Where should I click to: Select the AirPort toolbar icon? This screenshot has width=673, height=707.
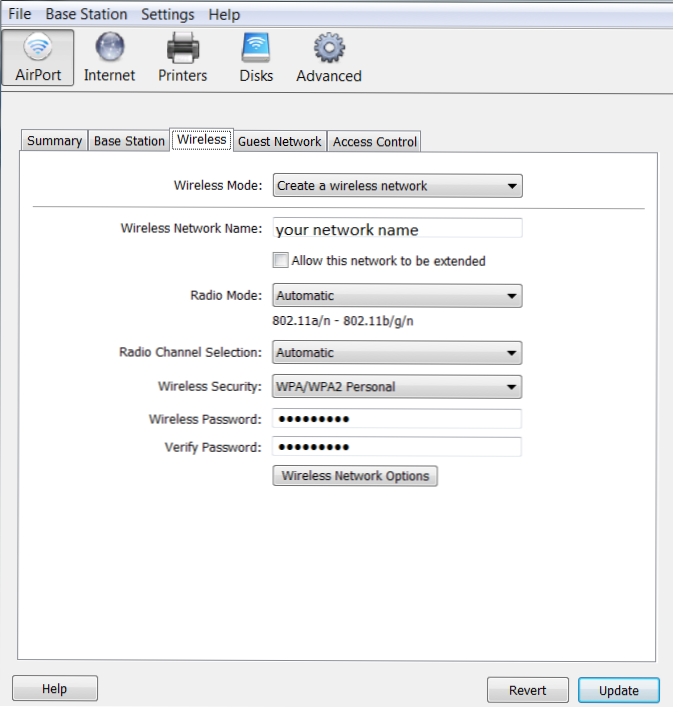(38, 58)
